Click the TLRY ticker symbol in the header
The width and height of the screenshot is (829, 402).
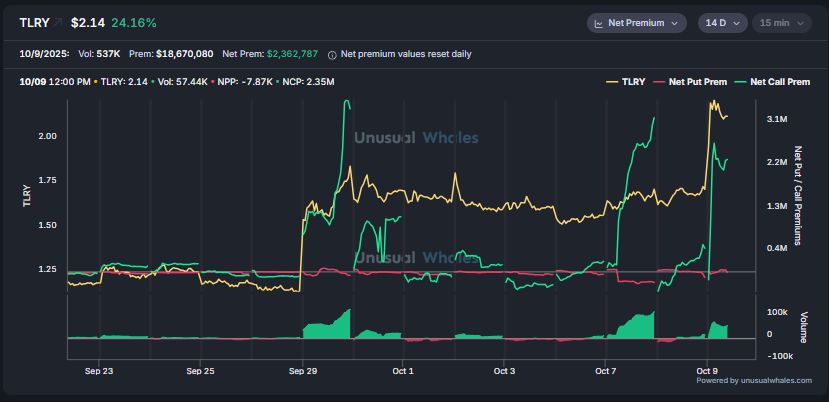34,22
